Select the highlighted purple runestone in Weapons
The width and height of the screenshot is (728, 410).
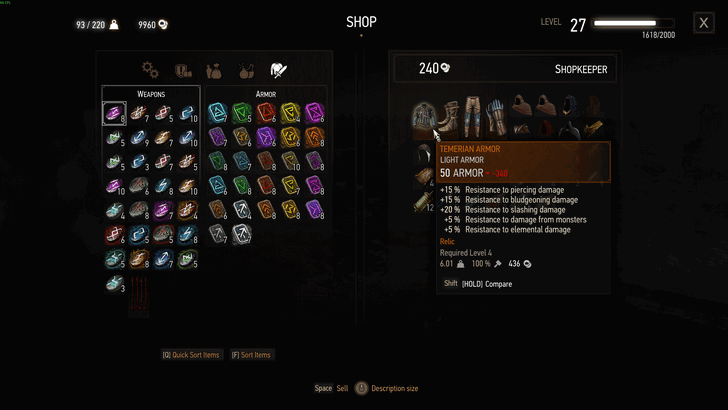pos(114,113)
